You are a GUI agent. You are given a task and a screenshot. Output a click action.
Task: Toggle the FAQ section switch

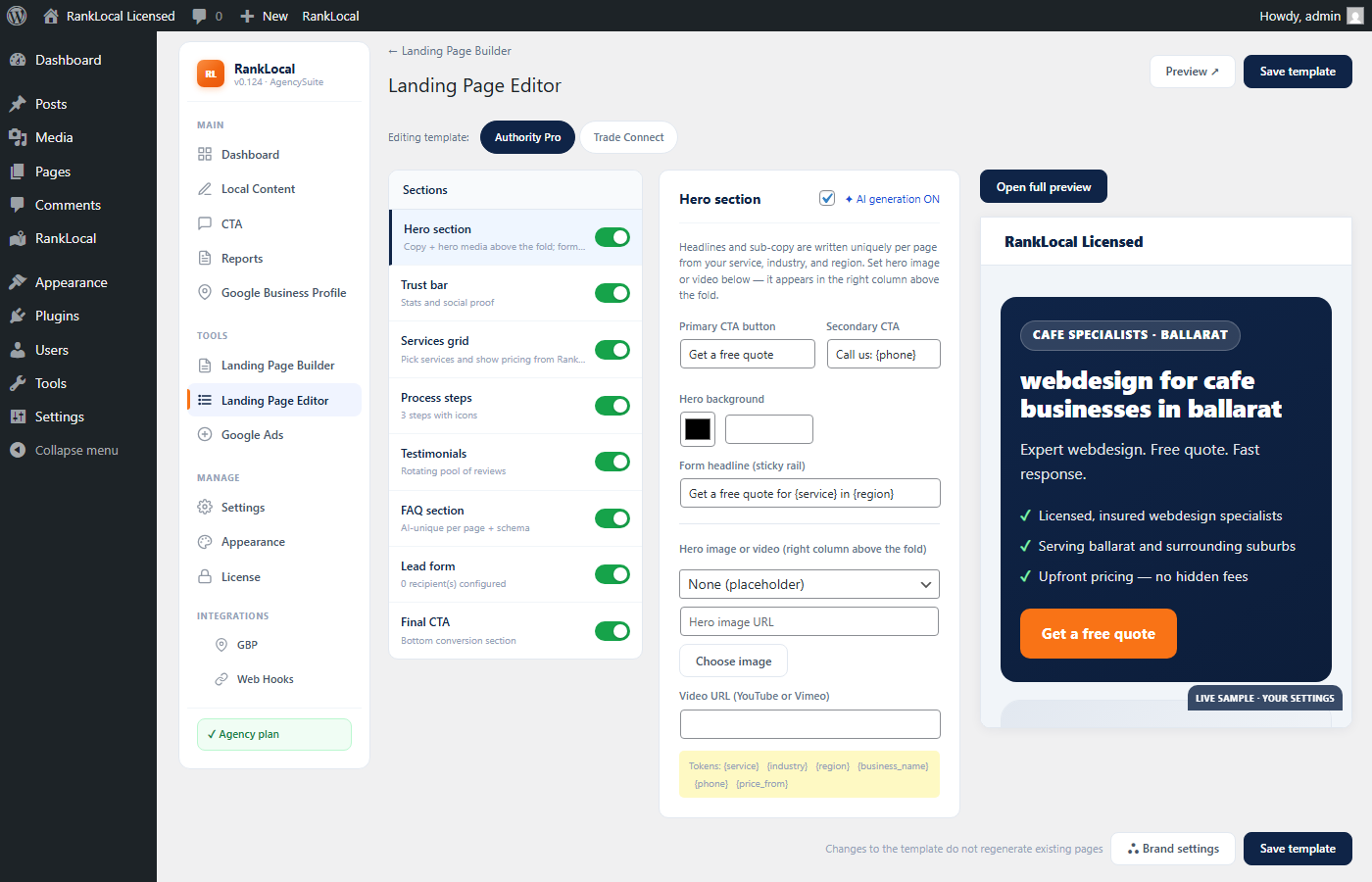[x=612, y=518]
